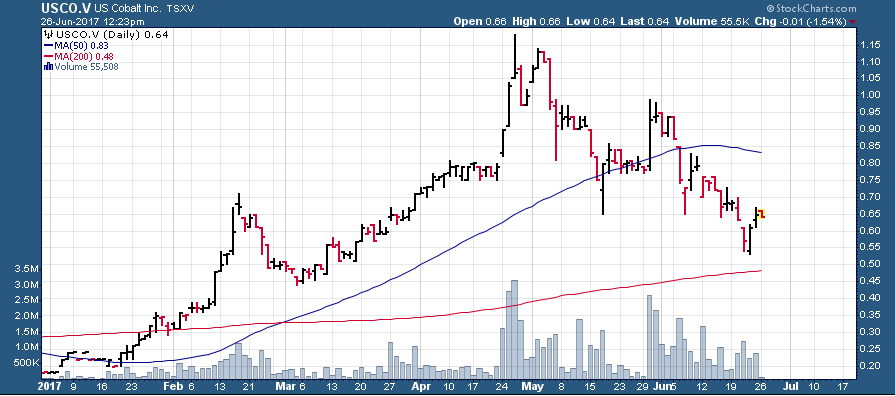Select the yellow-highlighted latest price bar

[x=761, y=214]
